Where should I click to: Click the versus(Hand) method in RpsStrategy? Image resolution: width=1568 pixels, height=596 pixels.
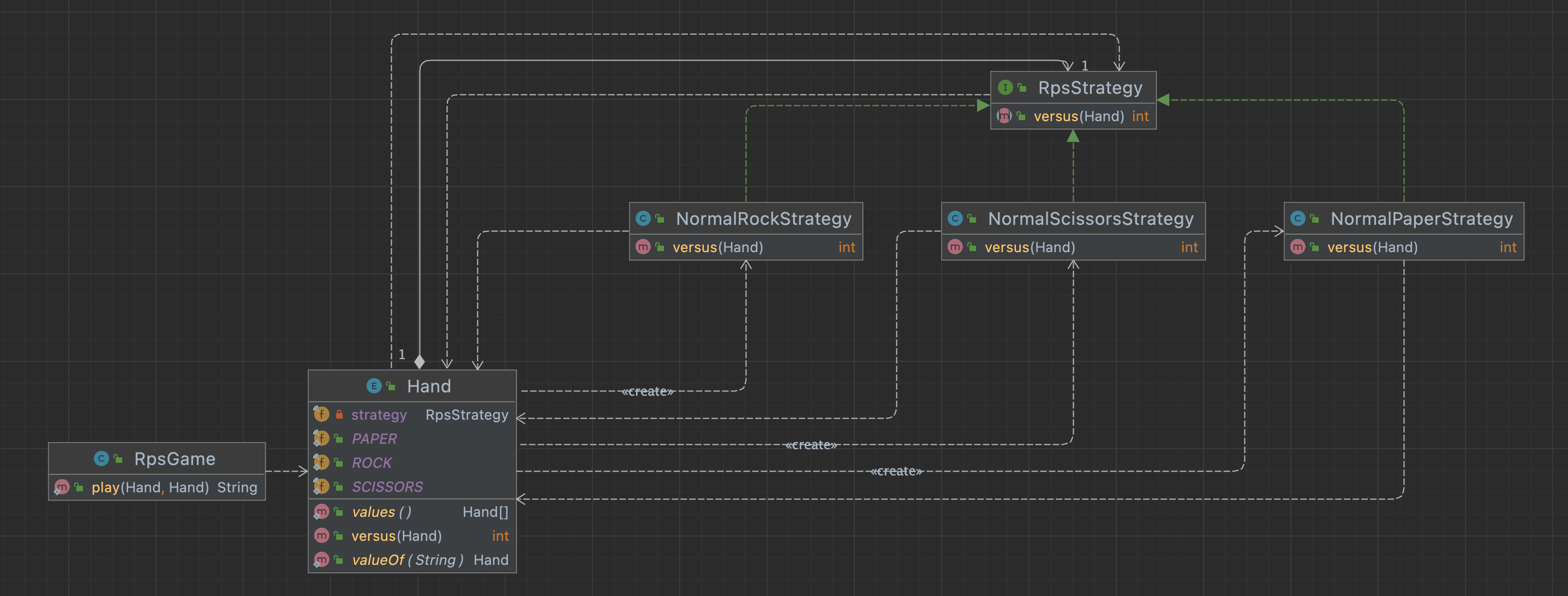click(x=1078, y=116)
